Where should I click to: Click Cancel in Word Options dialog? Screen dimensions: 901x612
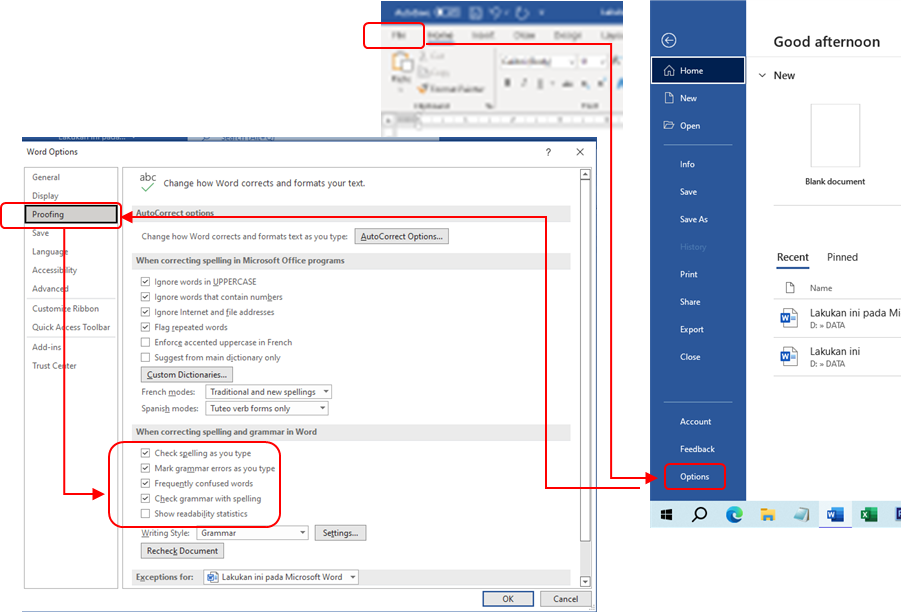565,599
